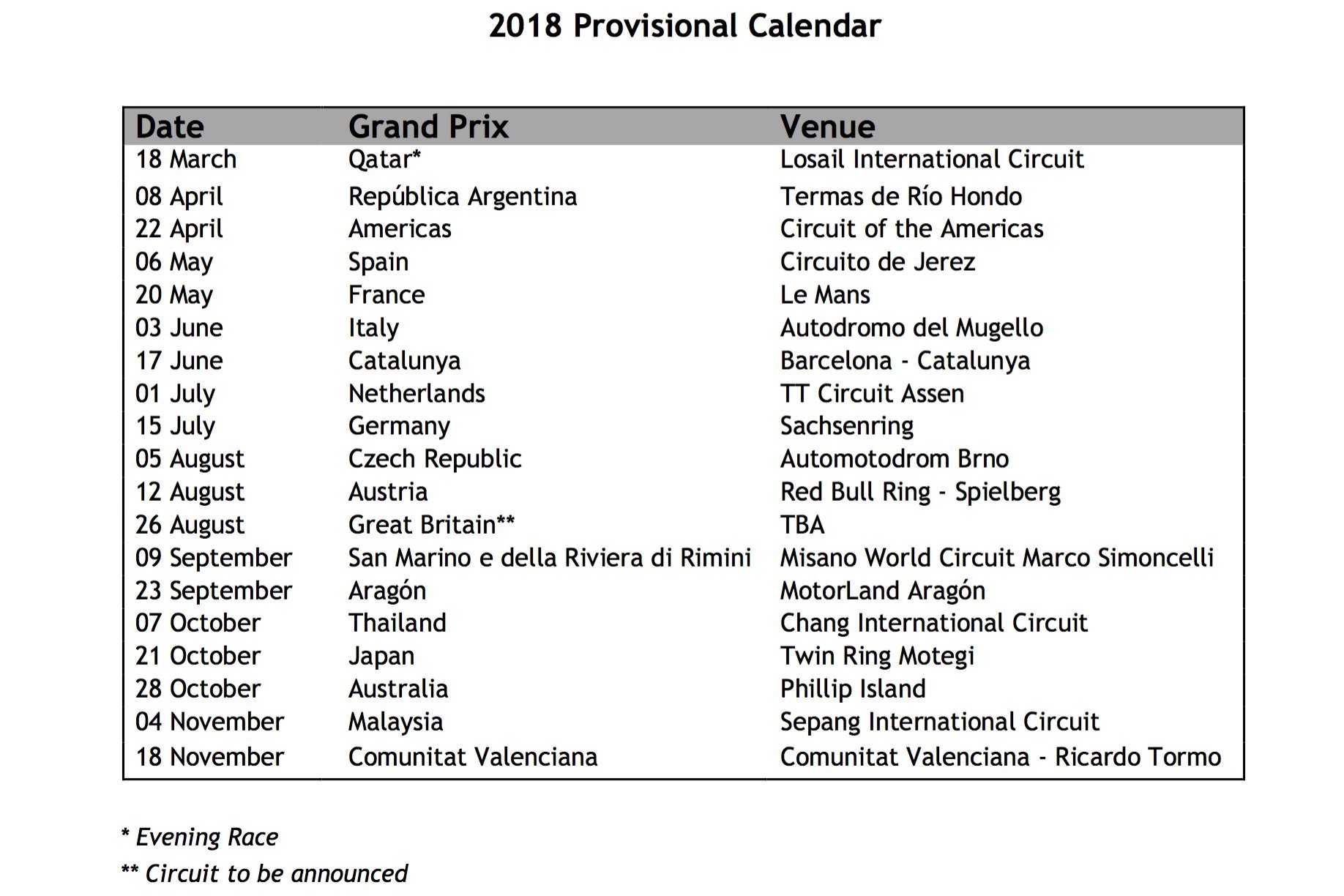Click the República Argentina Grand Prix cell
Screen dimensions: 1344x896
pyautogui.click(x=463, y=197)
